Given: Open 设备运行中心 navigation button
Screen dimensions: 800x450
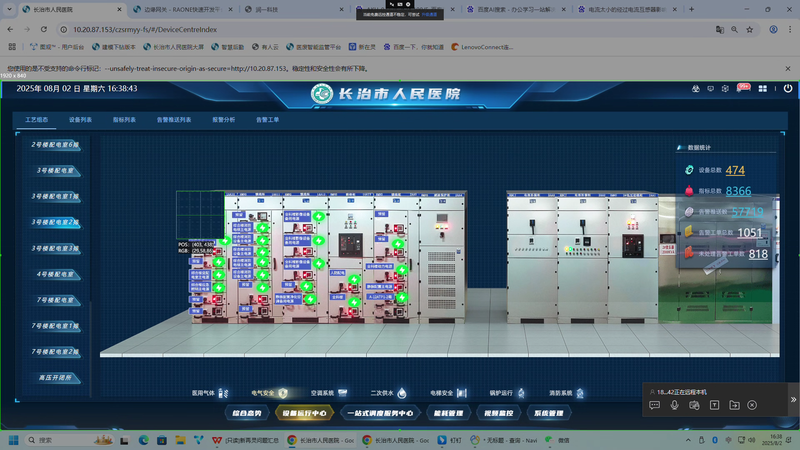Looking at the screenshot, I should [x=305, y=413].
